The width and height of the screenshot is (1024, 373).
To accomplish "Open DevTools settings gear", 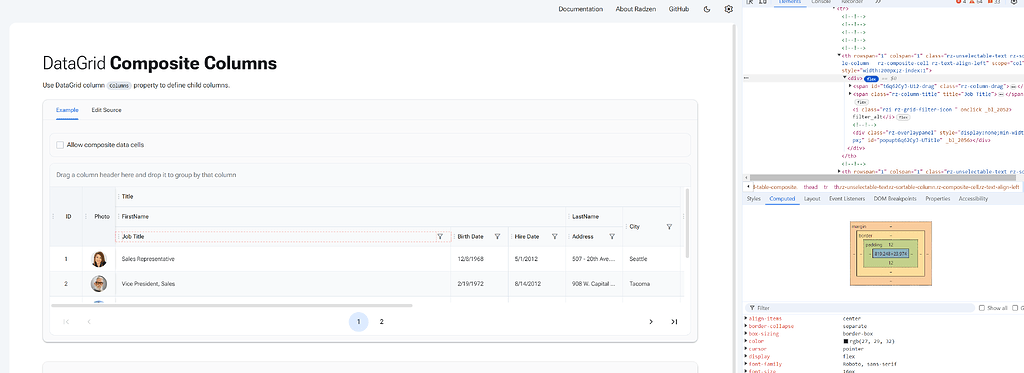I will [x=1013, y=2].
